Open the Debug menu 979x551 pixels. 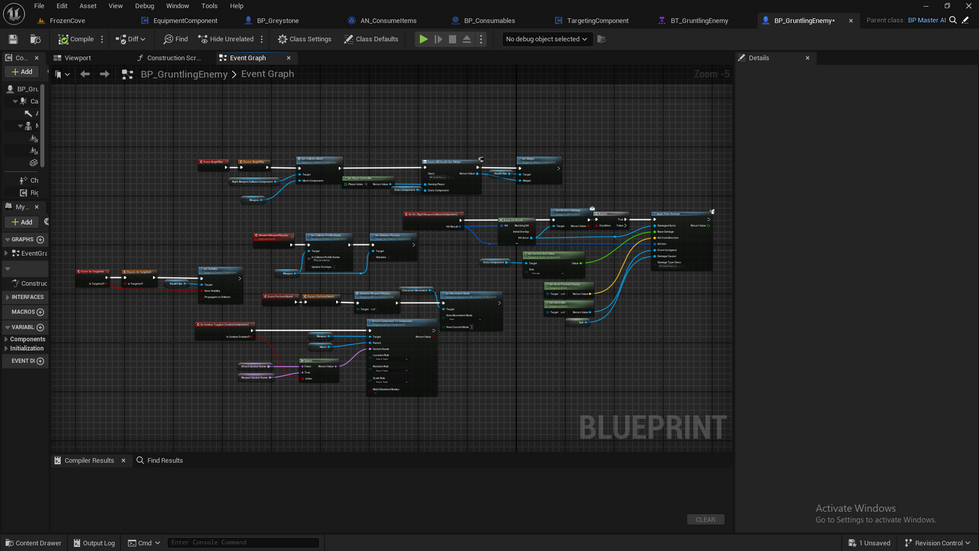(x=144, y=6)
